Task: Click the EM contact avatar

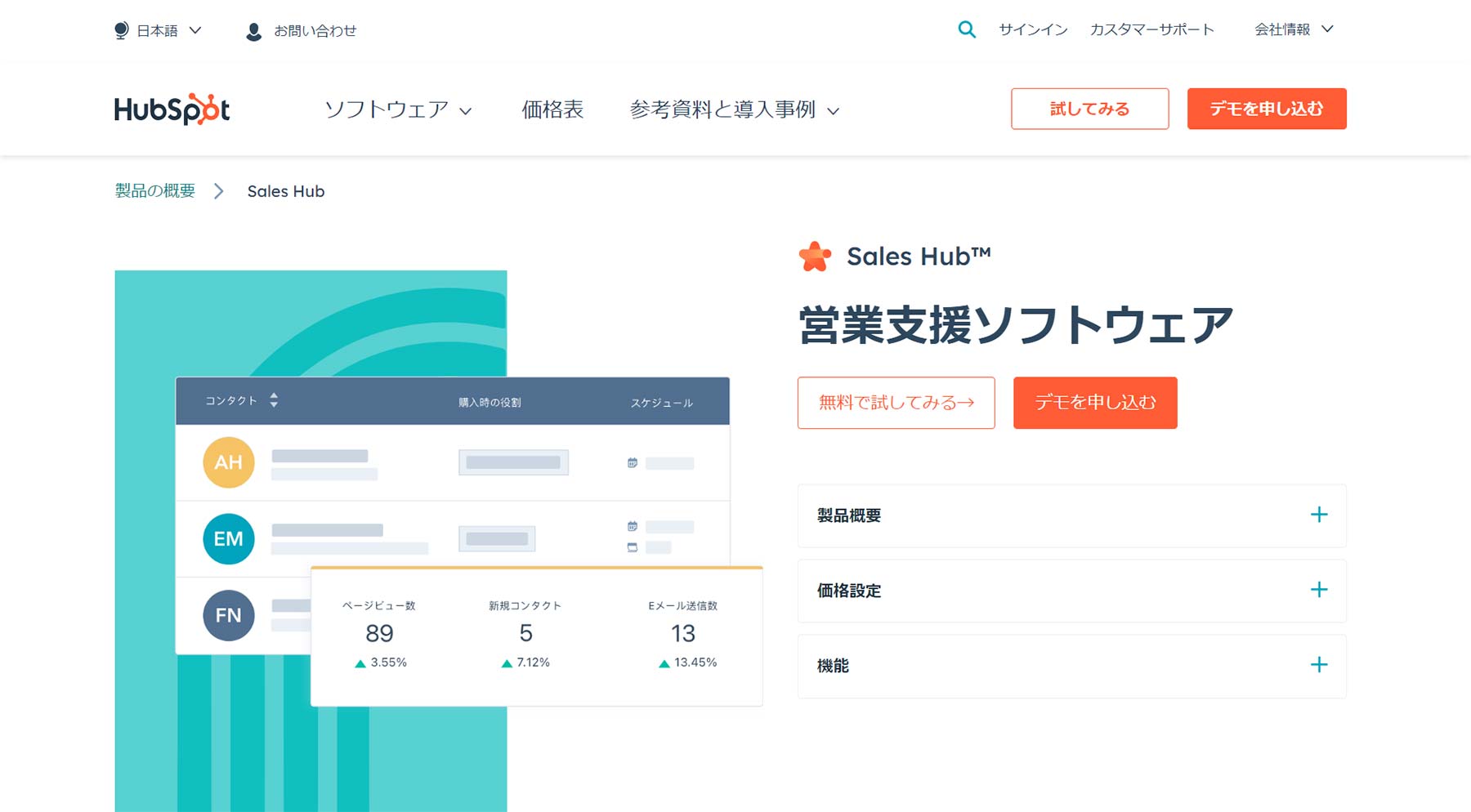Action: pos(229,539)
